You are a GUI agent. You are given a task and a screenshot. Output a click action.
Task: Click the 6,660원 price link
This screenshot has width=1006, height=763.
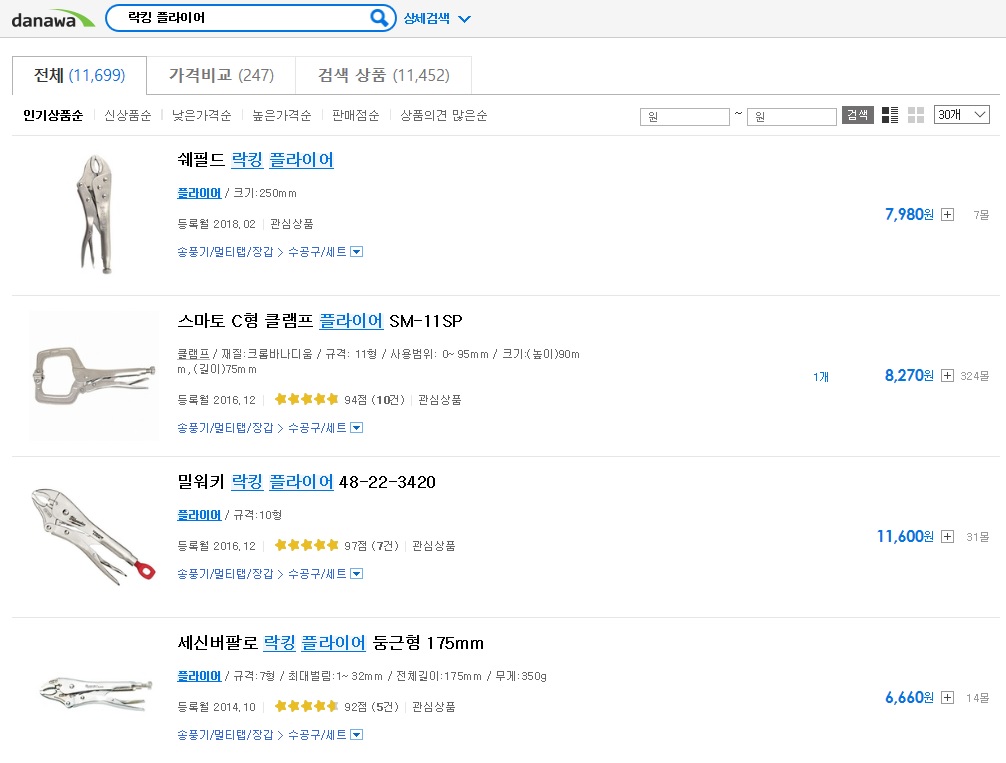pos(909,698)
